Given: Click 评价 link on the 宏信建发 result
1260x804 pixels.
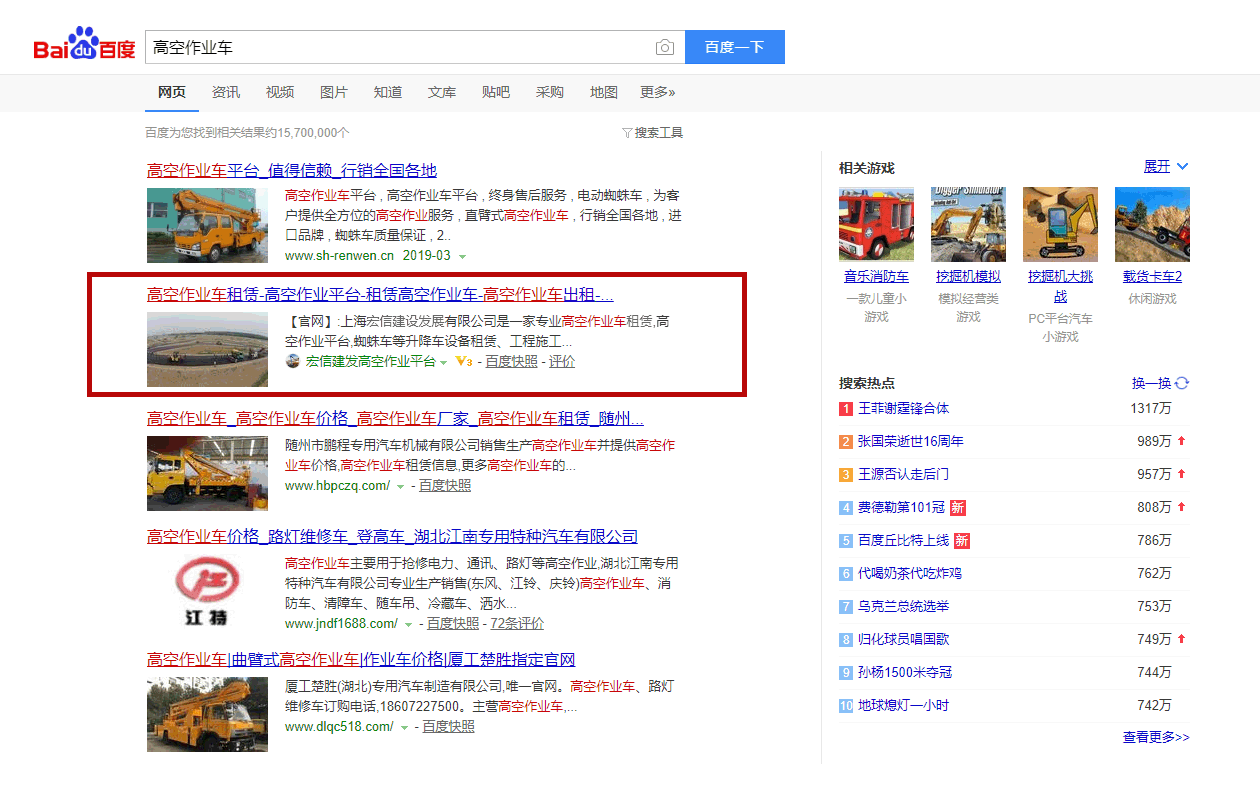Looking at the screenshot, I should coord(562,362).
